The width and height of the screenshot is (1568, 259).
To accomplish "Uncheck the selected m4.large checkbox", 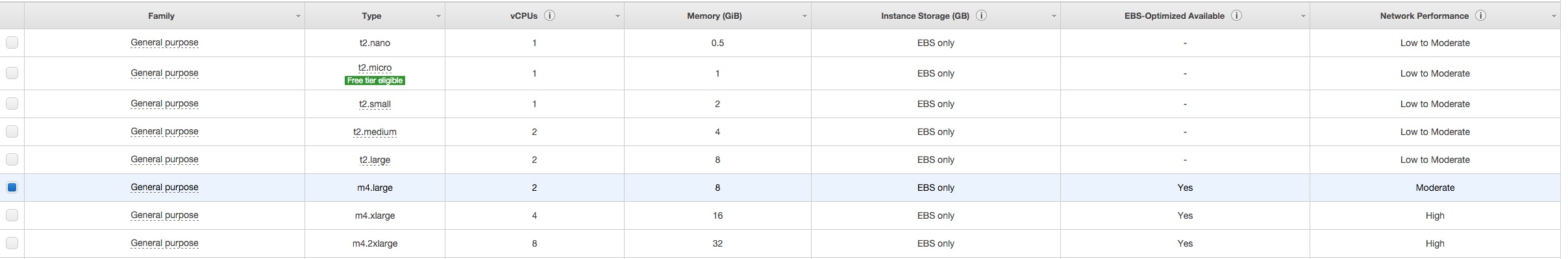I will point(12,188).
